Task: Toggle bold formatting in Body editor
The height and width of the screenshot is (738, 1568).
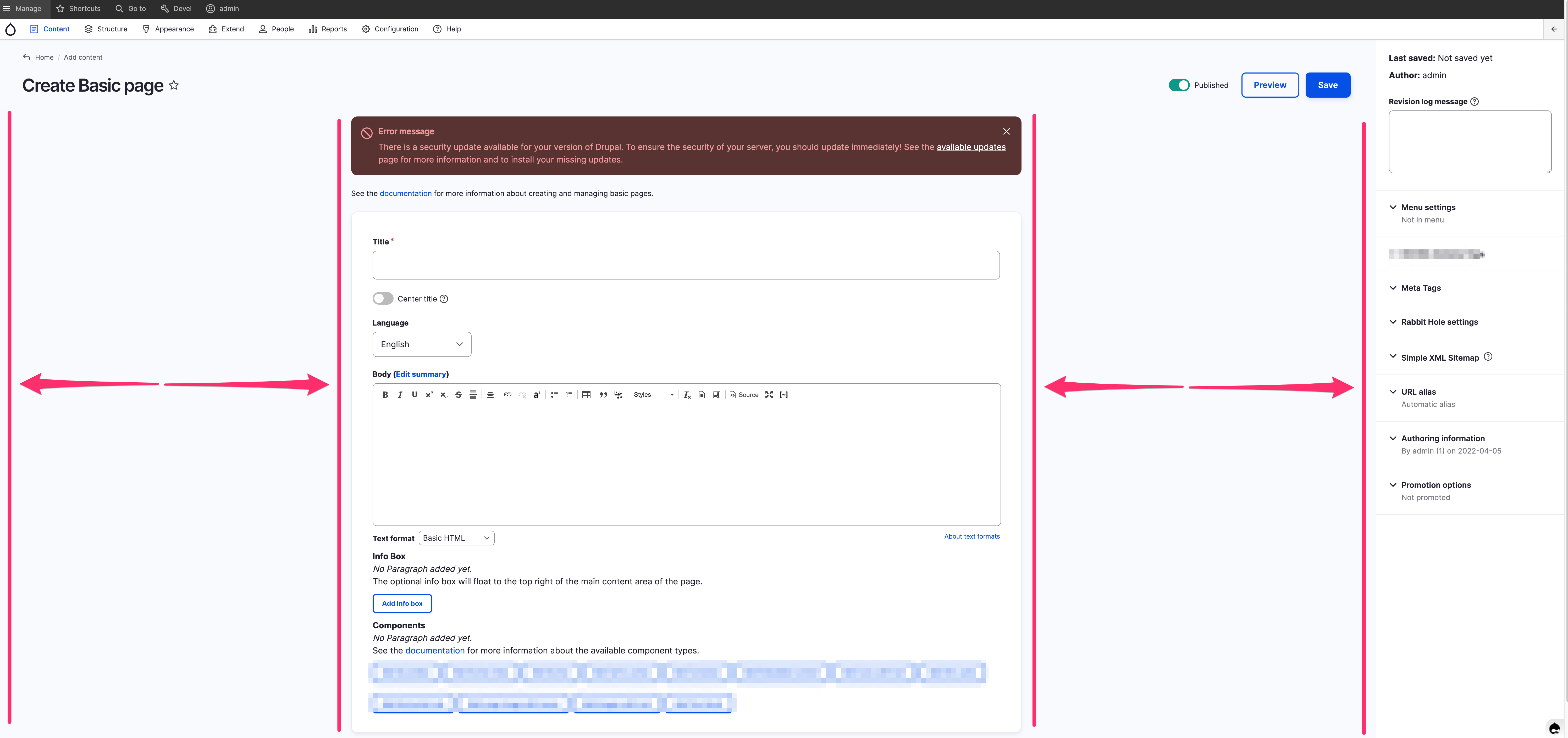Action: (385, 395)
